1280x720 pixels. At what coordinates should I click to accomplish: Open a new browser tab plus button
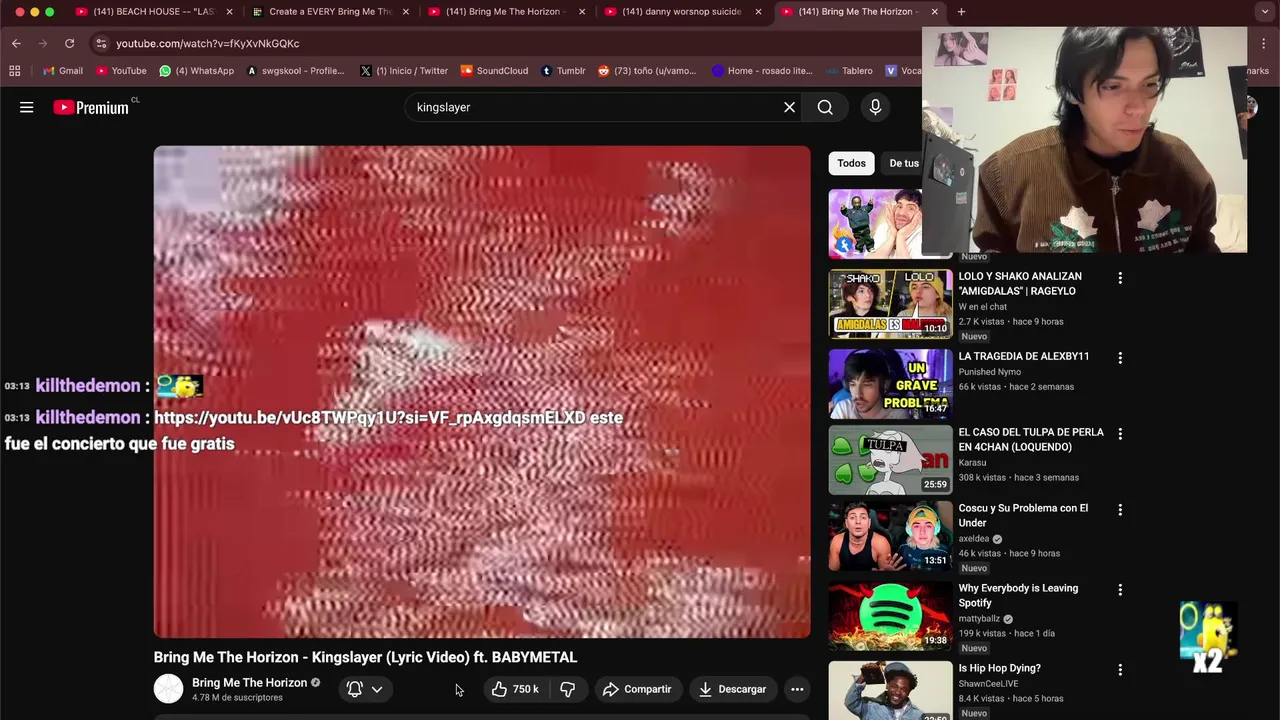[x=961, y=12]
